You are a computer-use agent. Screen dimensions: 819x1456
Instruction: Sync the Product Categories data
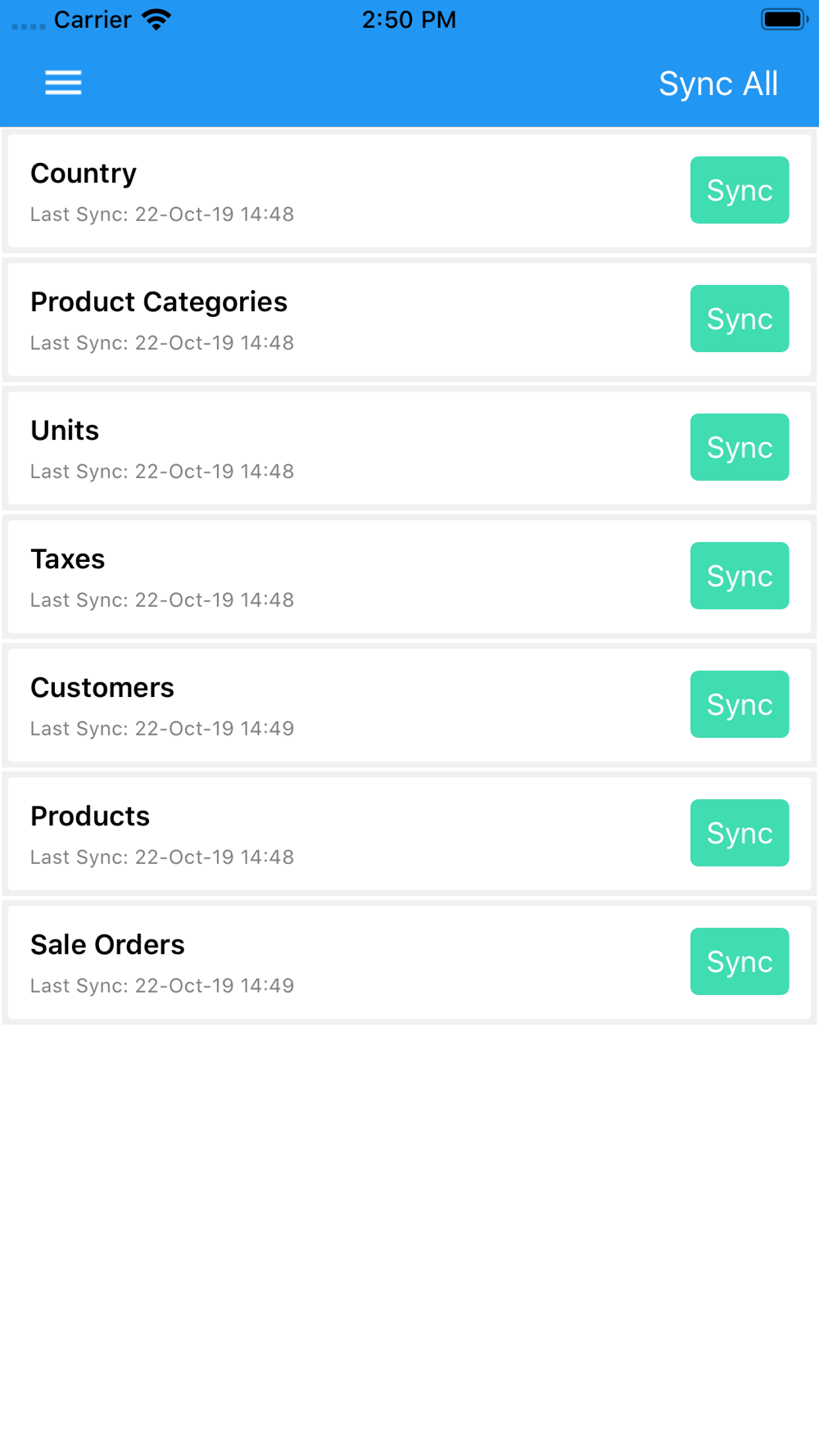(739, 319)
